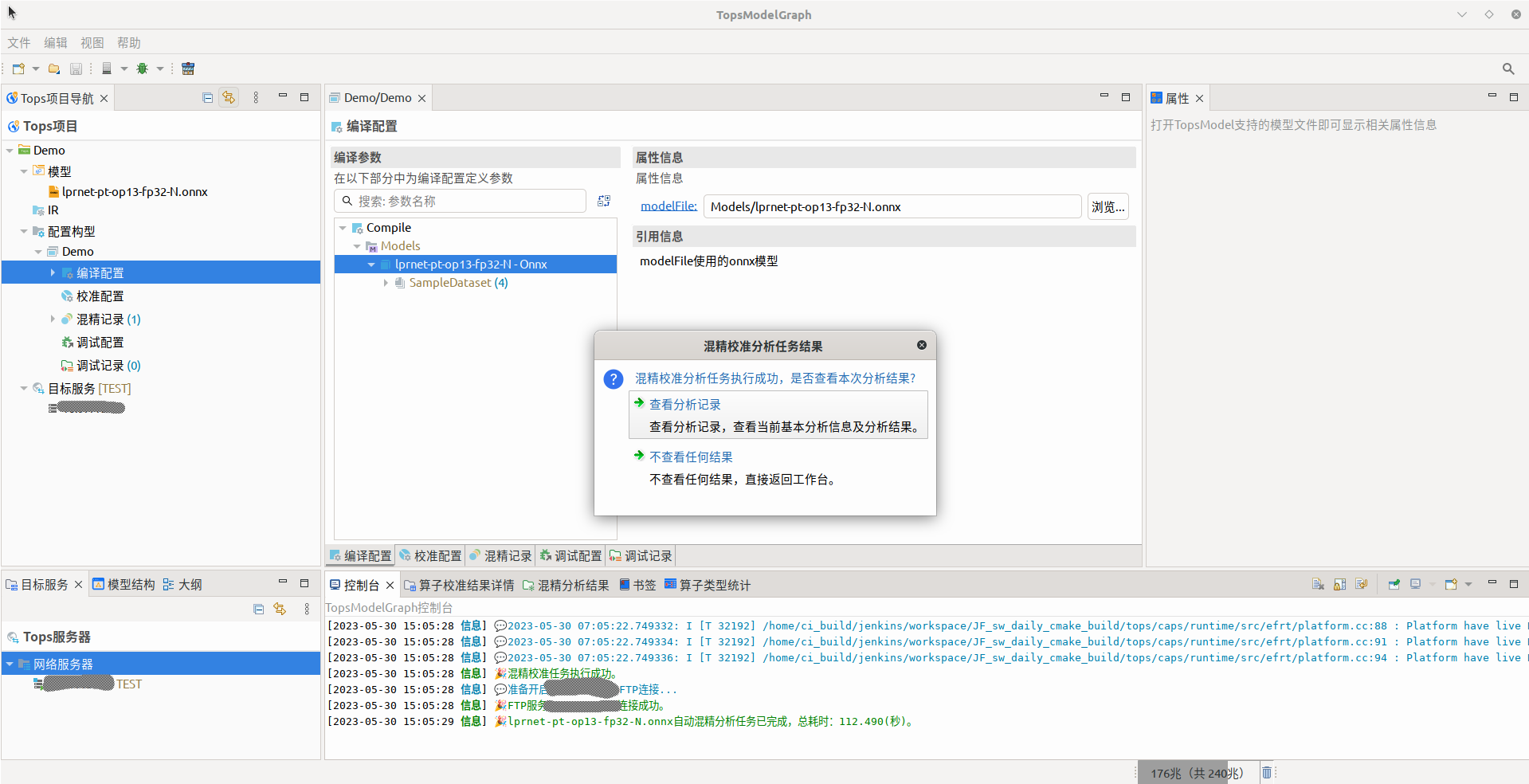
Task: Switch to bottom 混精记录 editor tab
Action: tap(500, 555)
